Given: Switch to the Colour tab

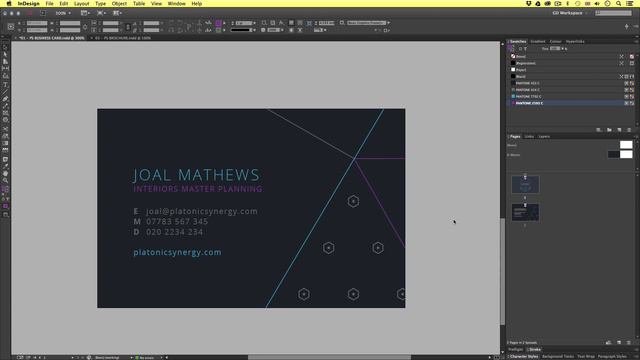Looking at the screenshot, I should point(555,41).
